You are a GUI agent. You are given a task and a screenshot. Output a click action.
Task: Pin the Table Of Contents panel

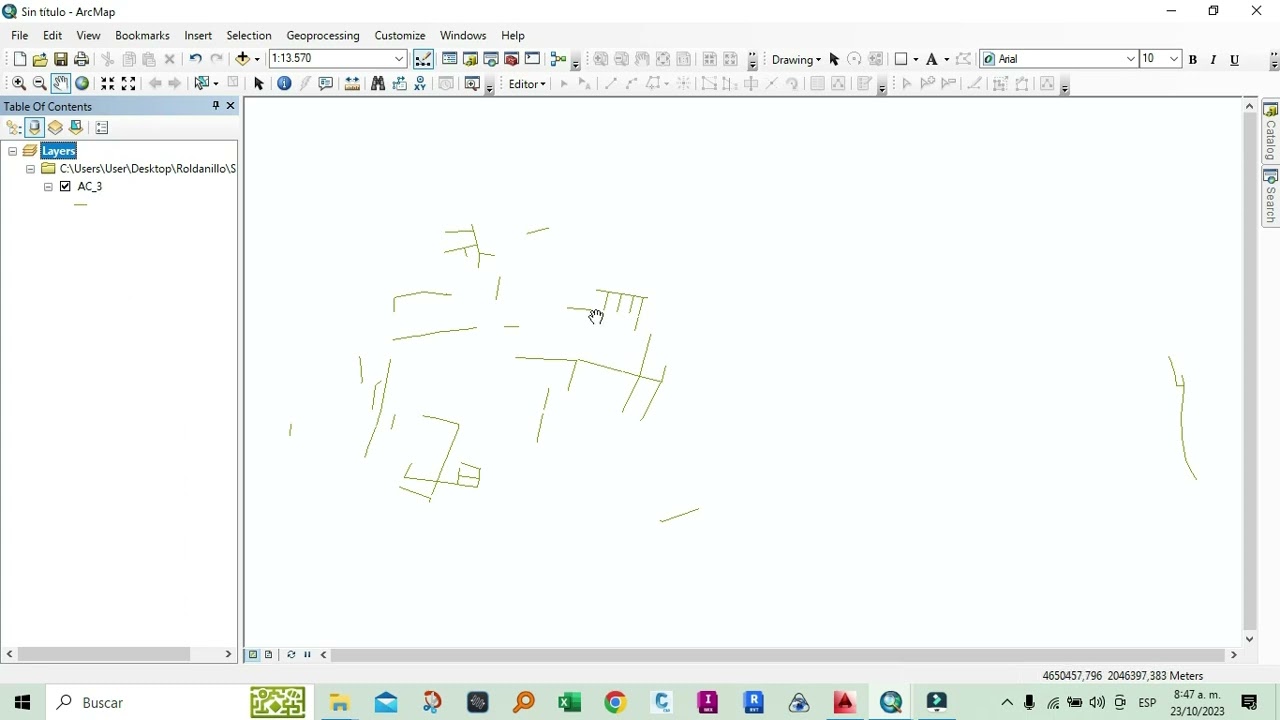pyautogui.click(x=215, y=106)
